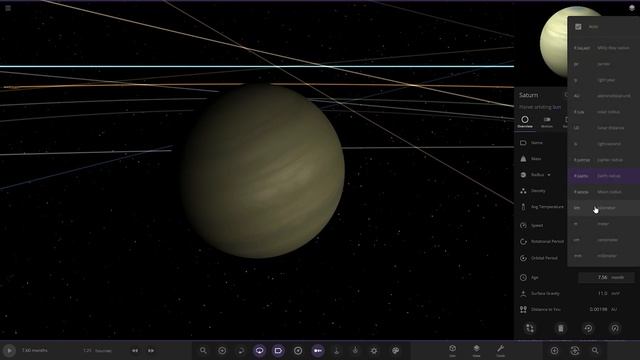Select light year unit from the list
The height and width of the screenshot is (360, 640).
coord(604,80)
